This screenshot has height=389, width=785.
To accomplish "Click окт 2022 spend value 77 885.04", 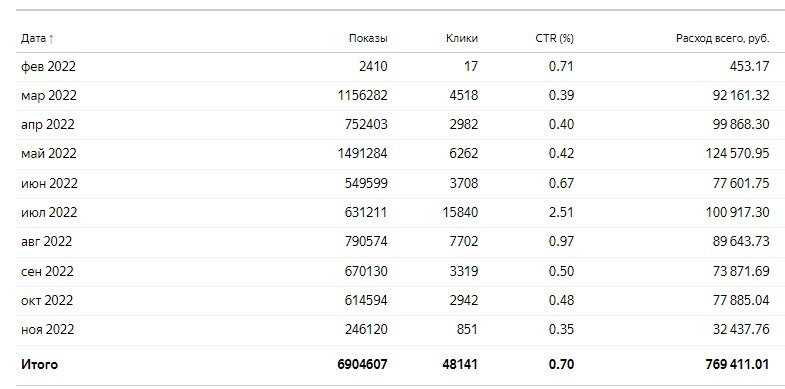I will point(741,300).
